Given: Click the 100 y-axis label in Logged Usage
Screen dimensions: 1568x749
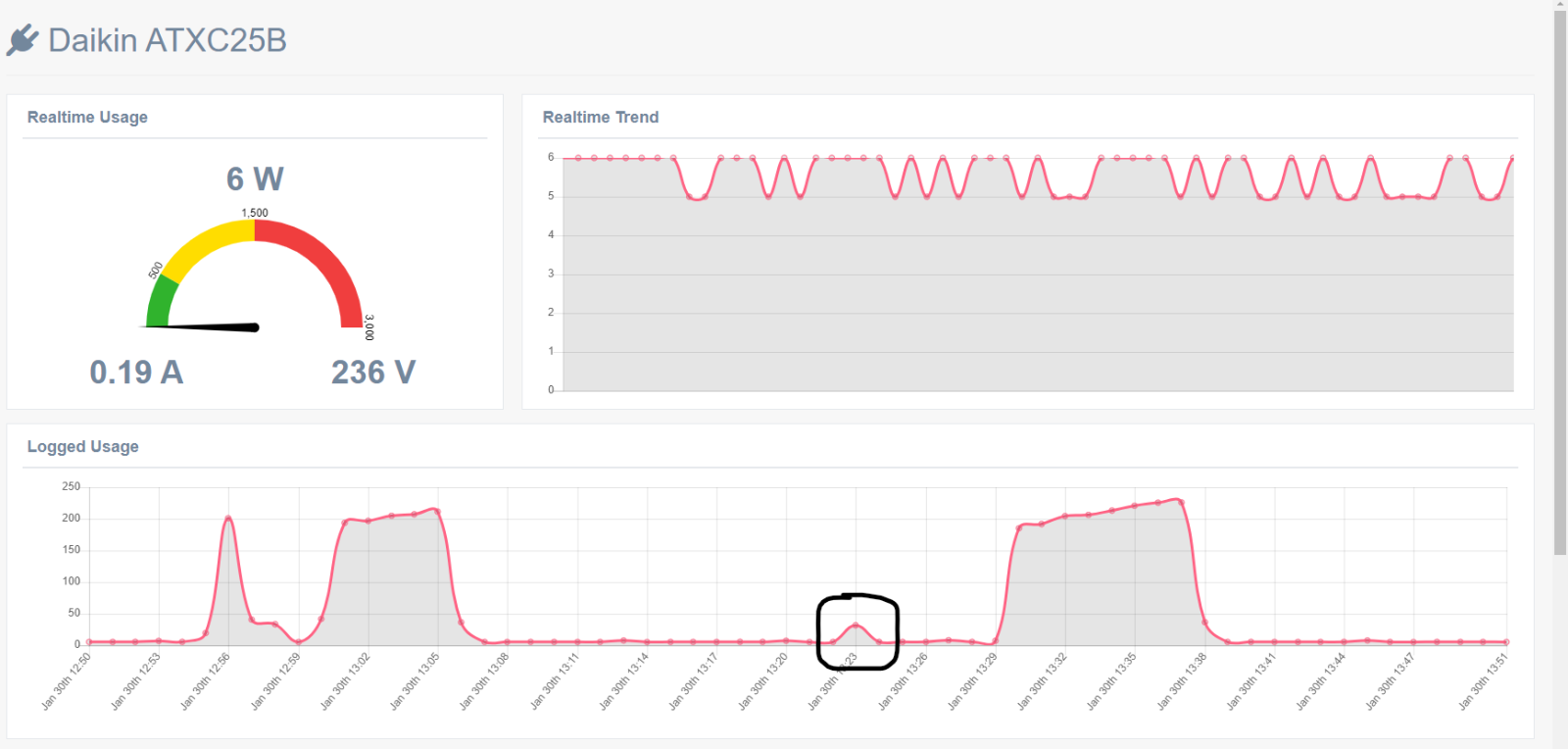Looking at the screenshot, I should 72,581.
